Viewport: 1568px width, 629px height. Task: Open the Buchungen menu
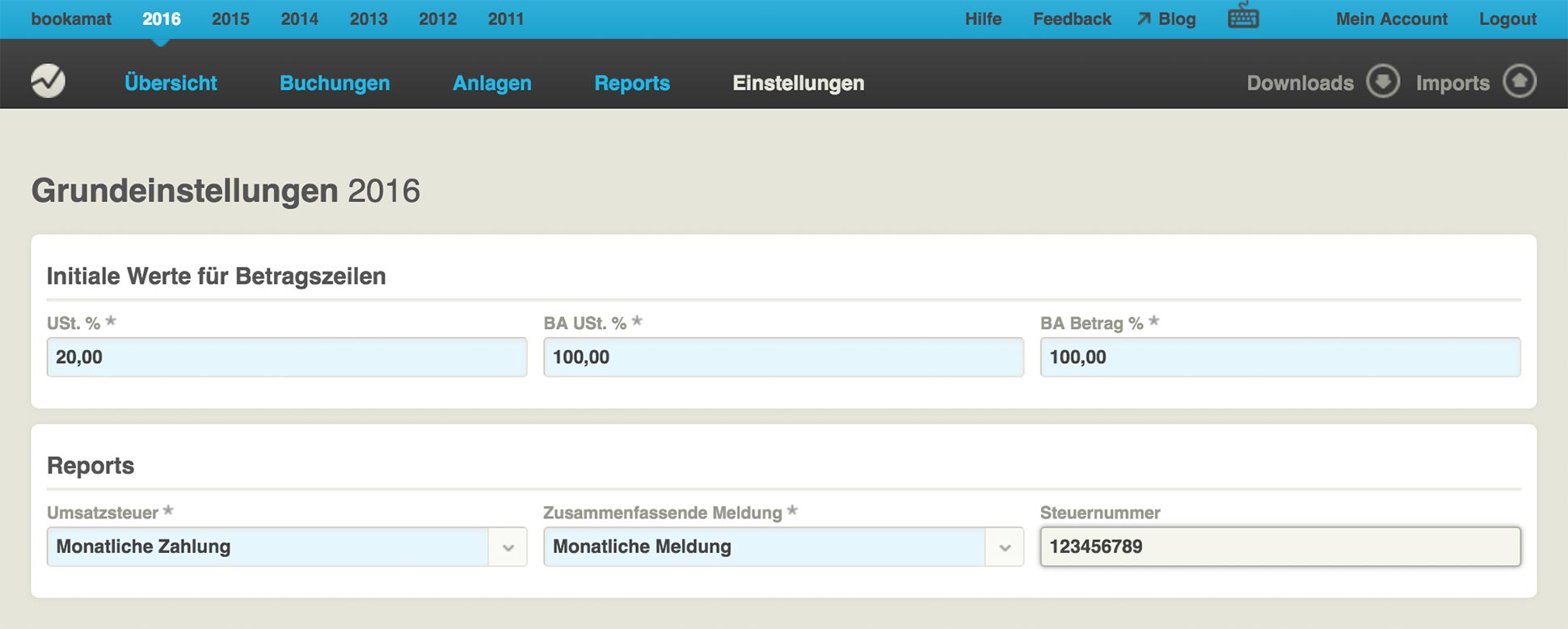335,83
